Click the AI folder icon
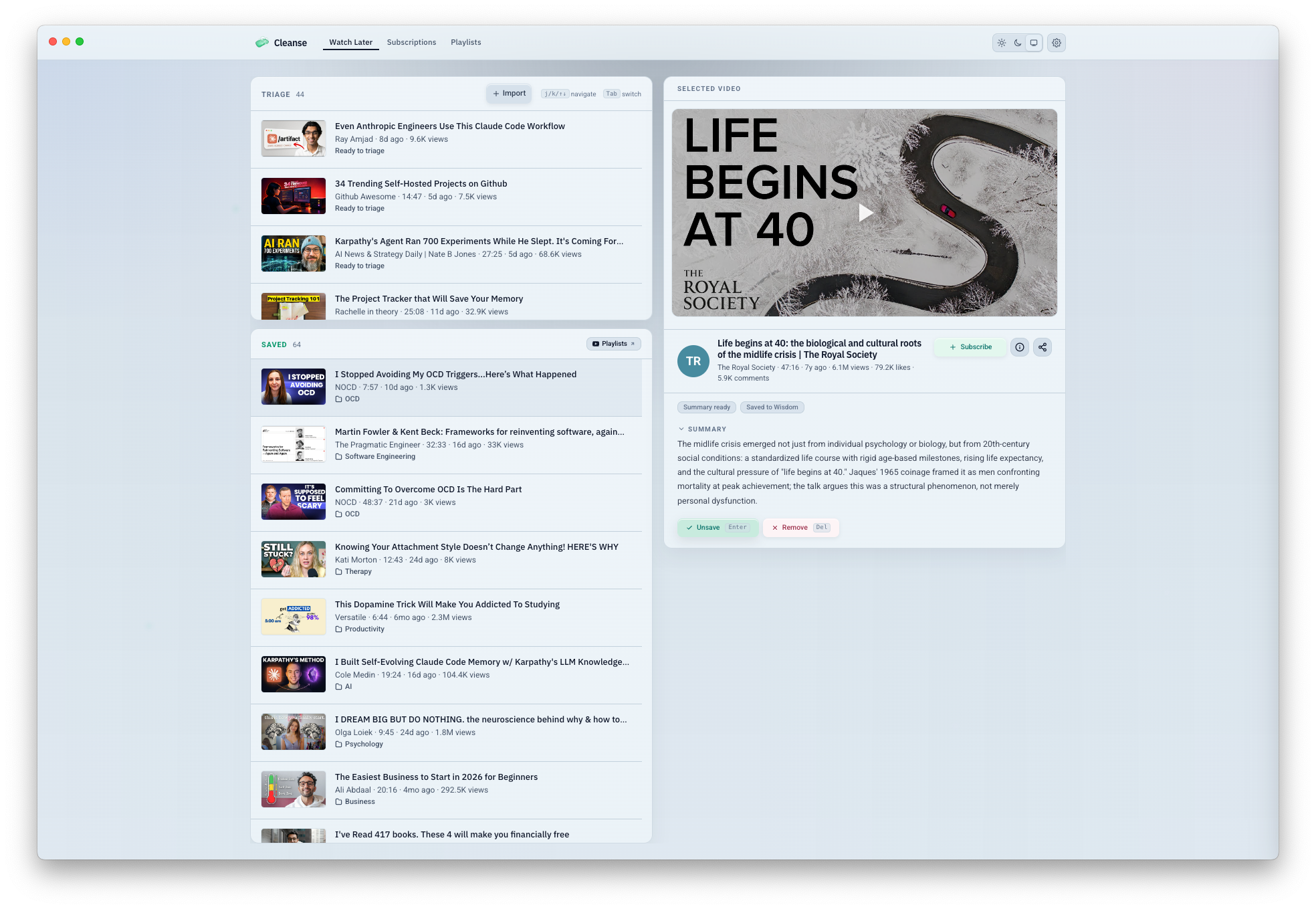This screenshot has width=1316, height=909. point(338,687)
